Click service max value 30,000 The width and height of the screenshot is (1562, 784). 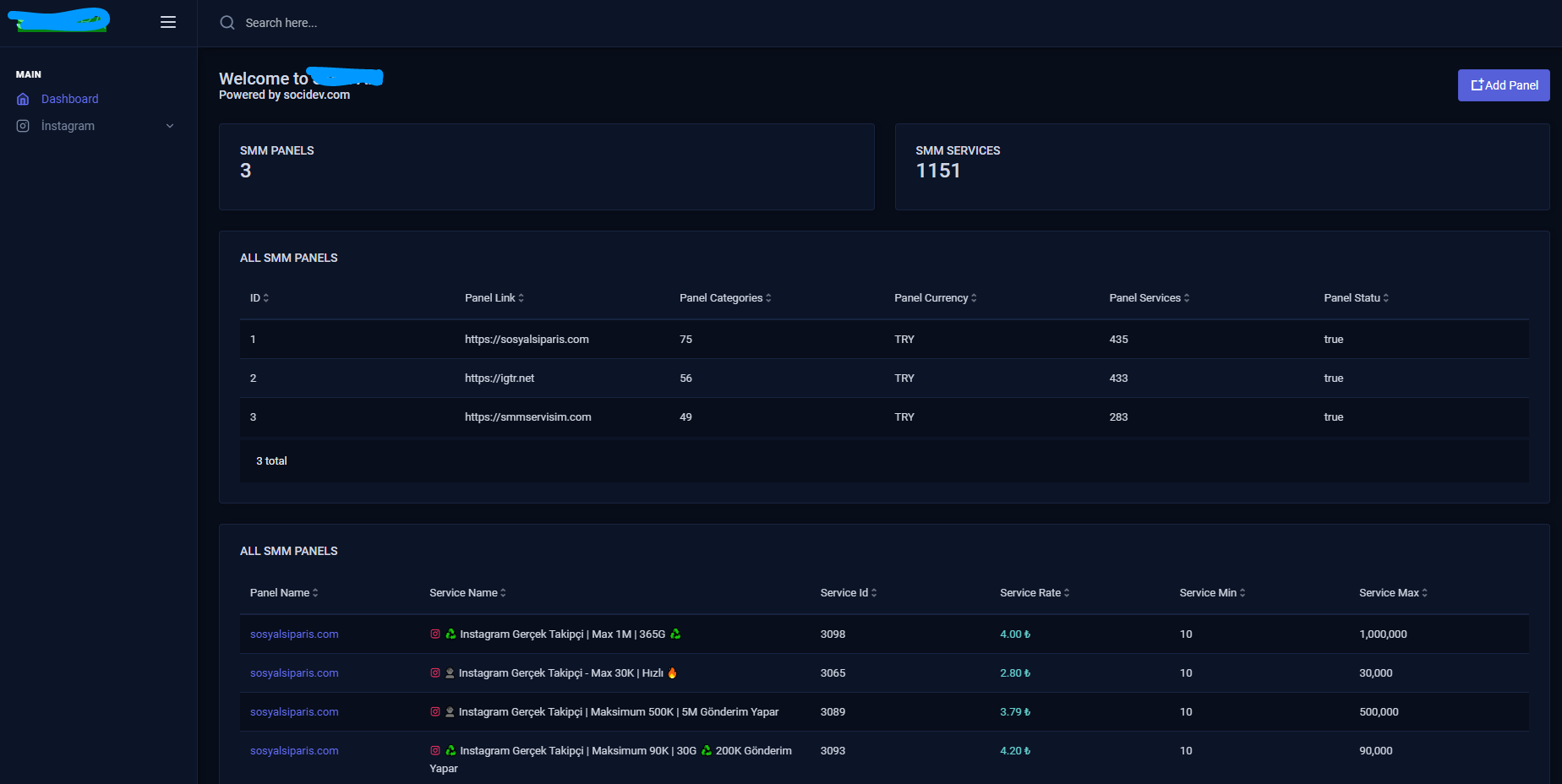[x=1375, y=672]
